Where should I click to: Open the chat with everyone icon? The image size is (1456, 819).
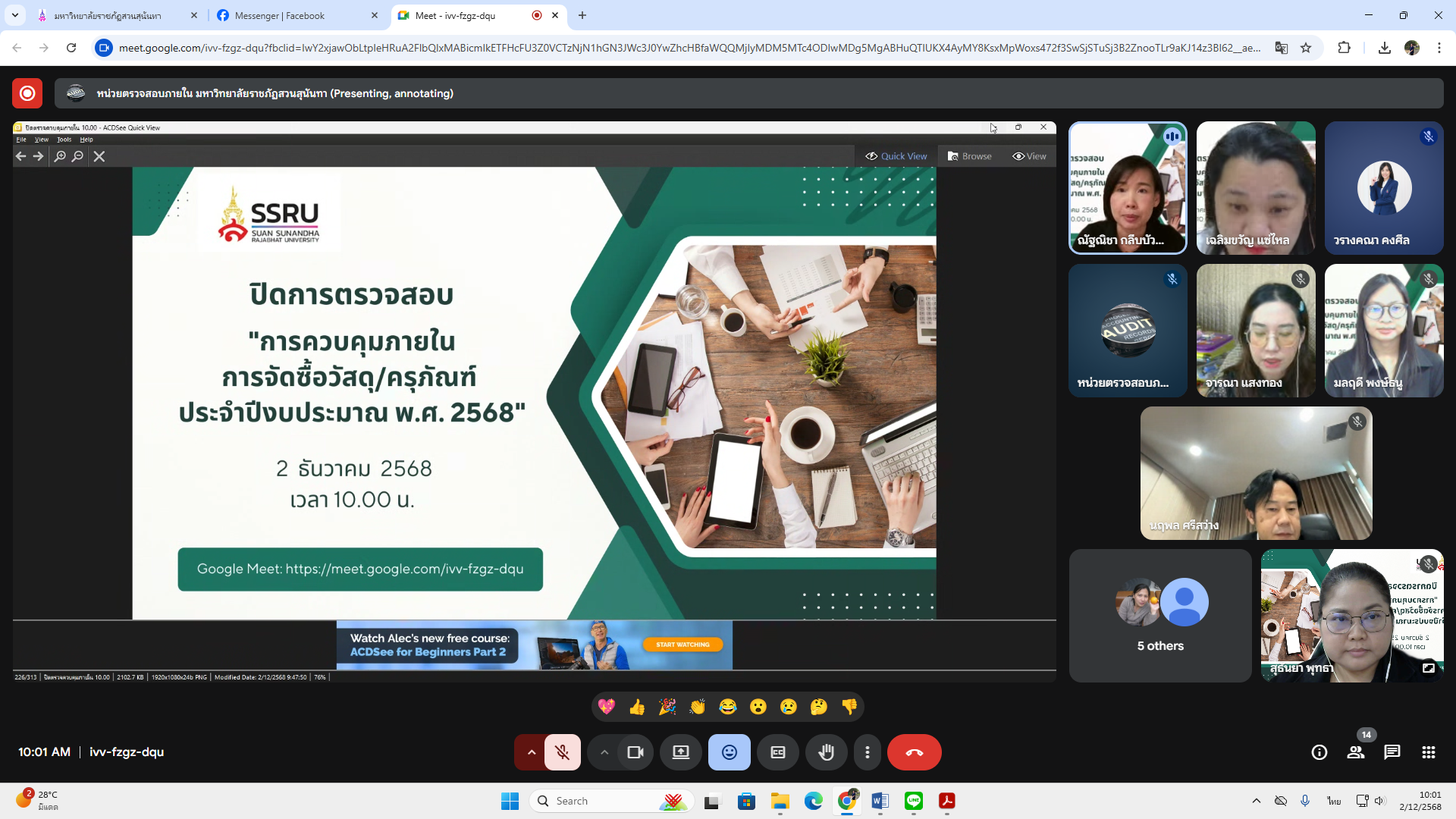1392,752
